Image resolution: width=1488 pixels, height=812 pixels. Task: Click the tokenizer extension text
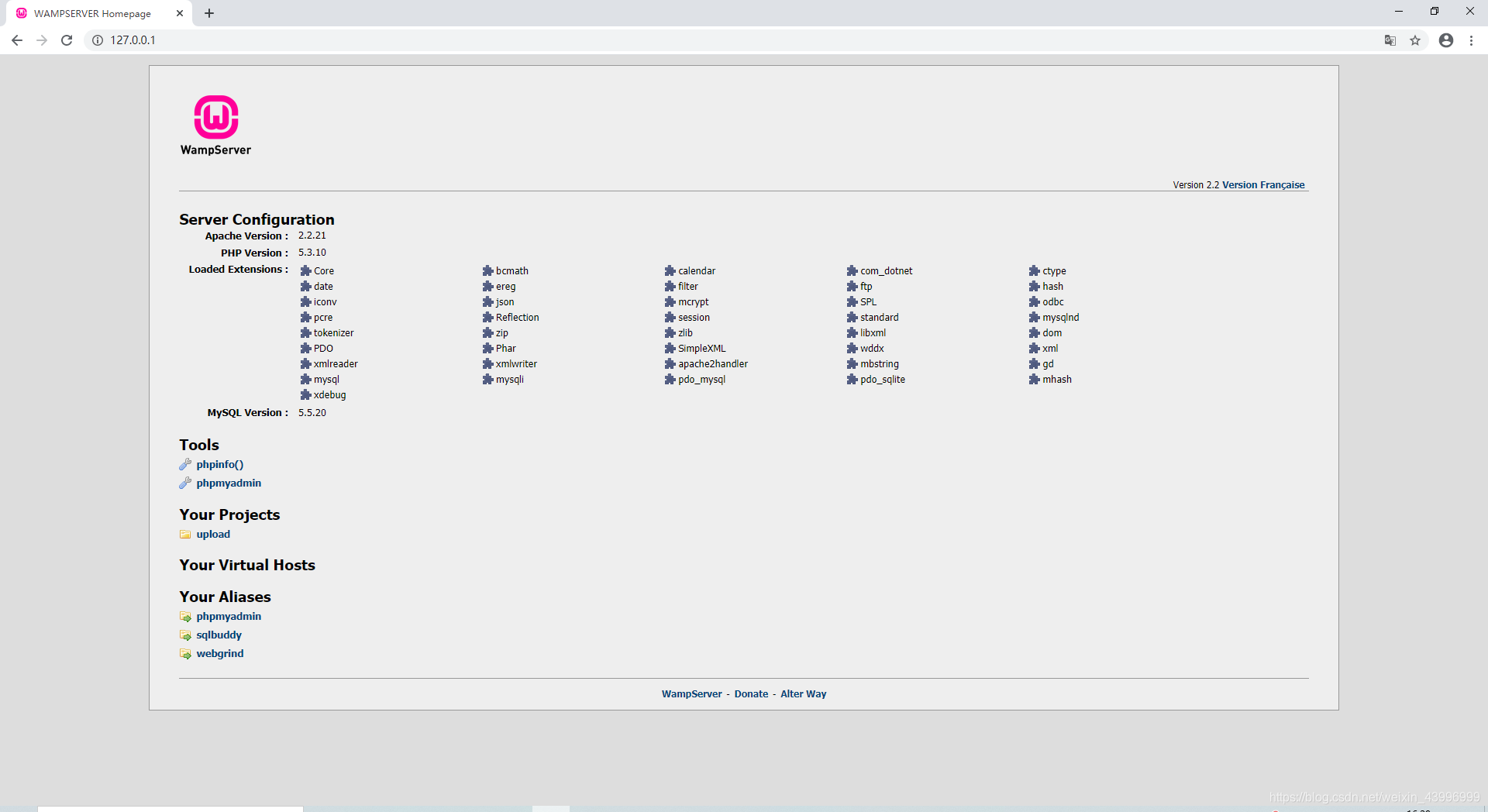(333, 332)
